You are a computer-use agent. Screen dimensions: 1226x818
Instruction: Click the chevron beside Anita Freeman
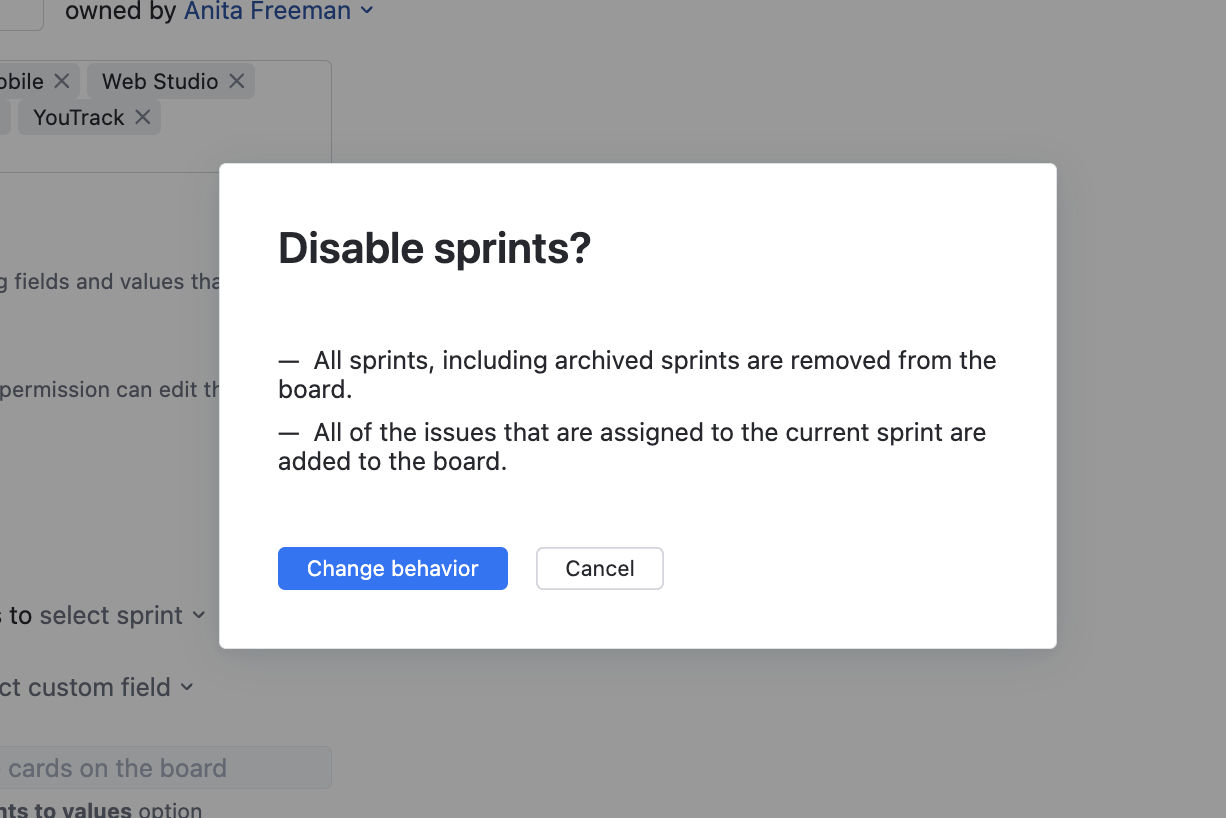click(x=367, y=11)
